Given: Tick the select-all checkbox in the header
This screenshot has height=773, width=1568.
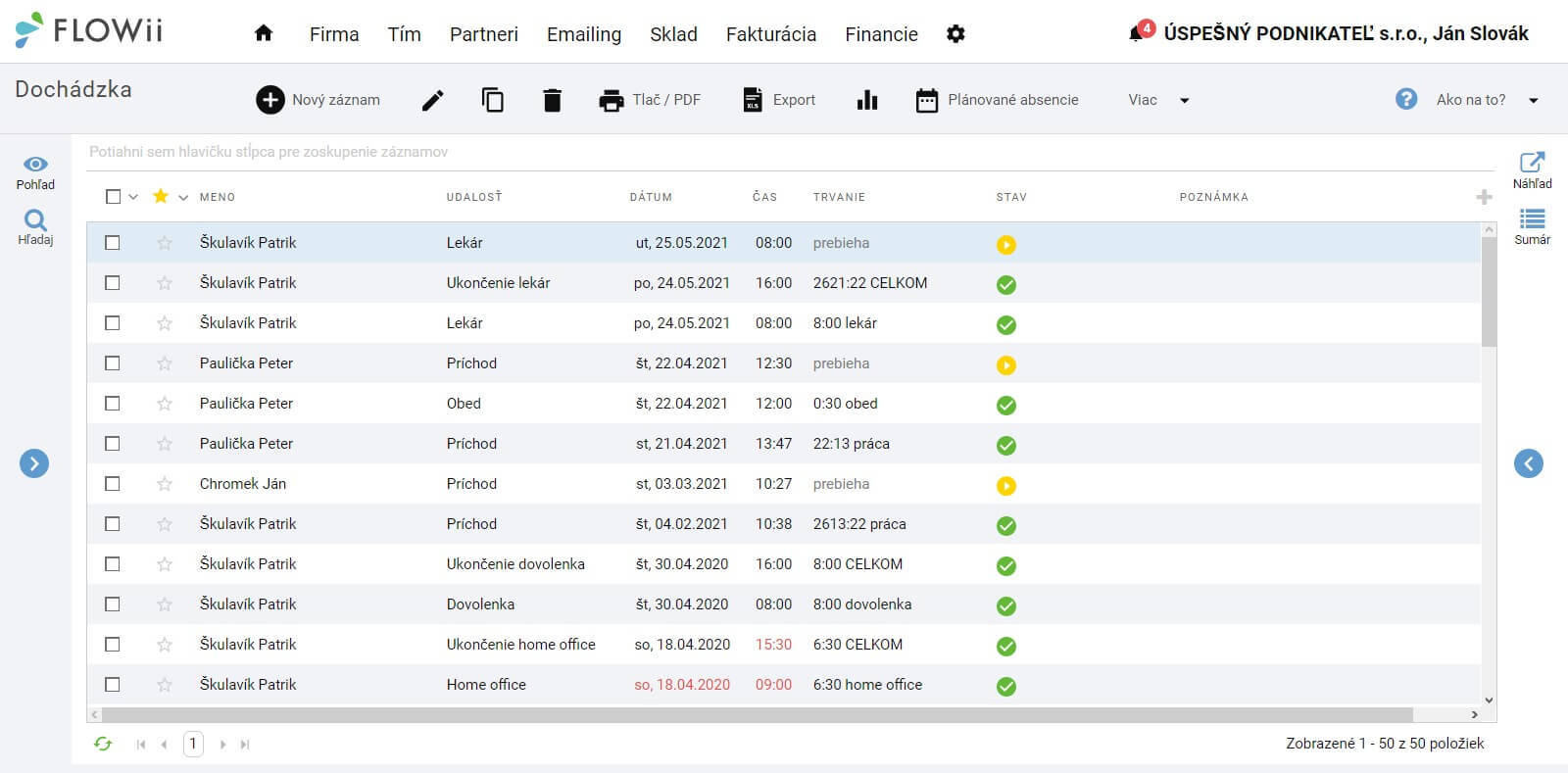Looking at the screenshot, I should pos(113,197).
